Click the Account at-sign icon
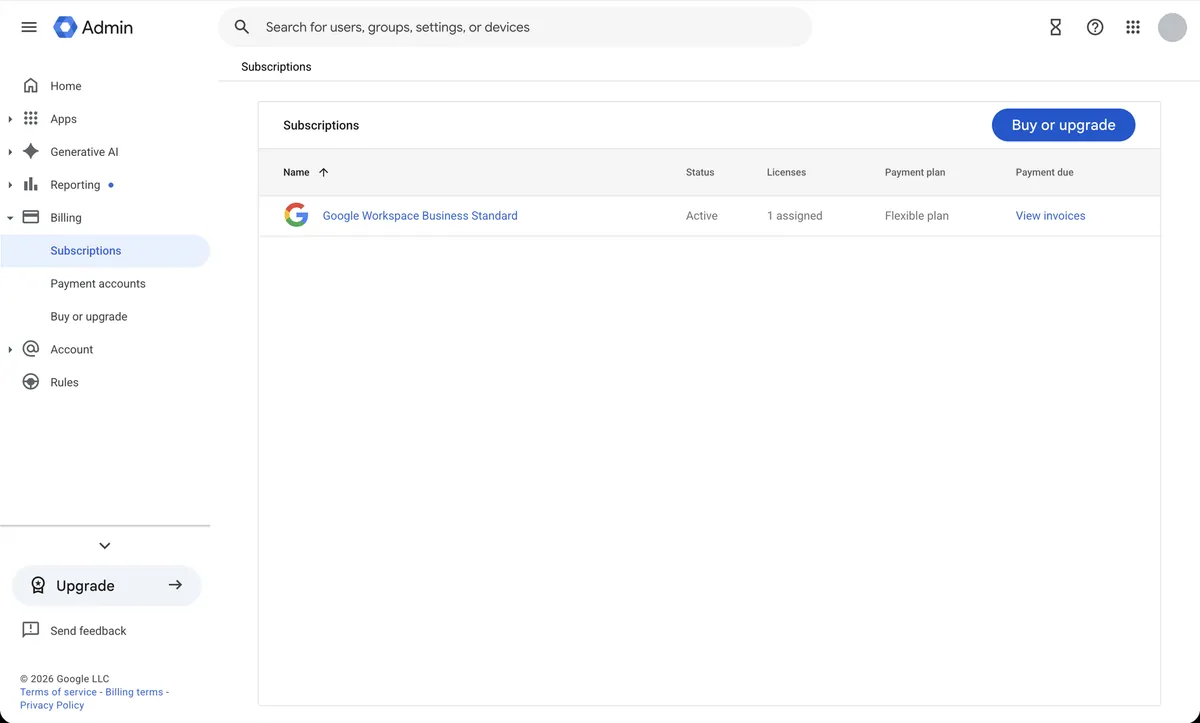 coord(31,349)
